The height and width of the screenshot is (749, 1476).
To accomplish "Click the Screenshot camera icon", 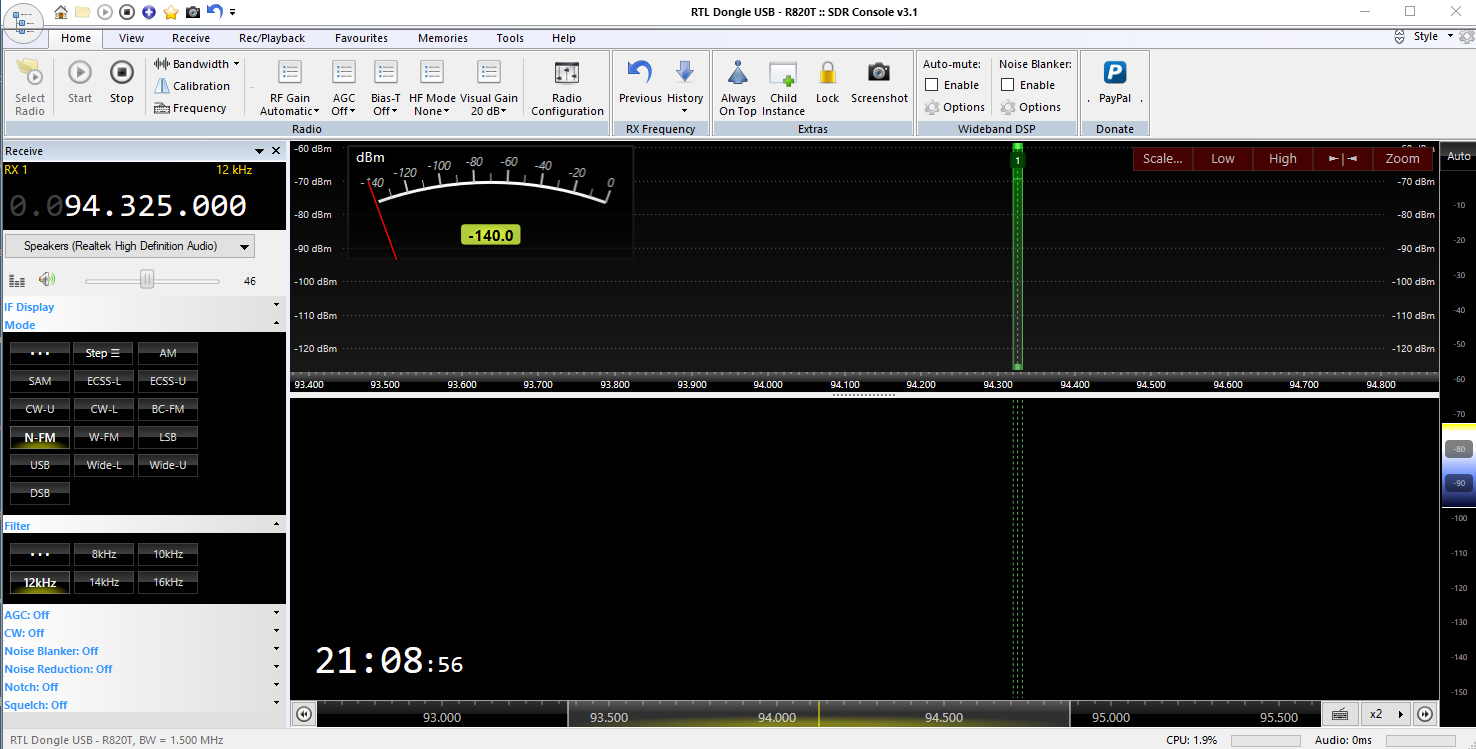I will (879, 73).
